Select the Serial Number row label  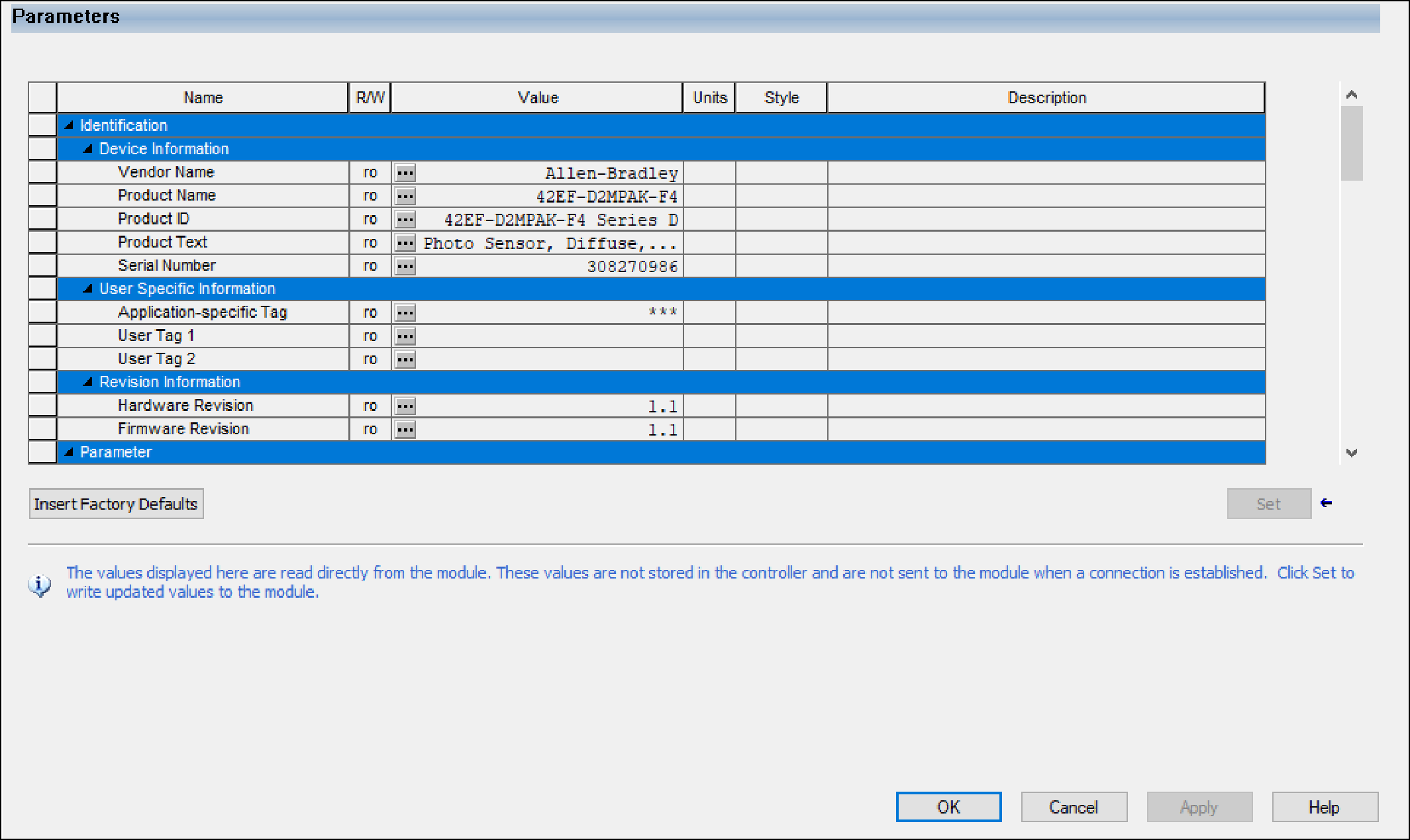(x=167, y=265)
